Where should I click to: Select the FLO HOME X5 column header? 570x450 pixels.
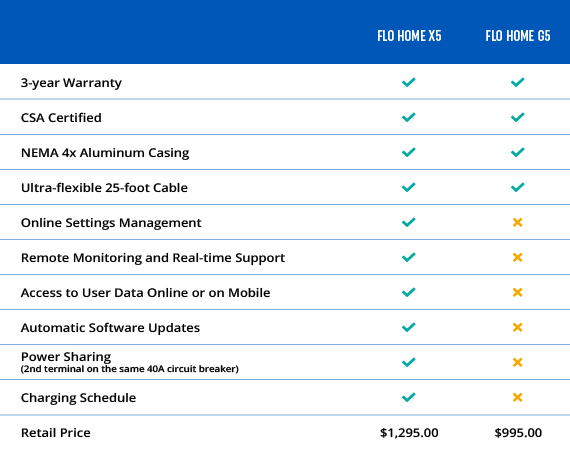(x=409, y=36)
